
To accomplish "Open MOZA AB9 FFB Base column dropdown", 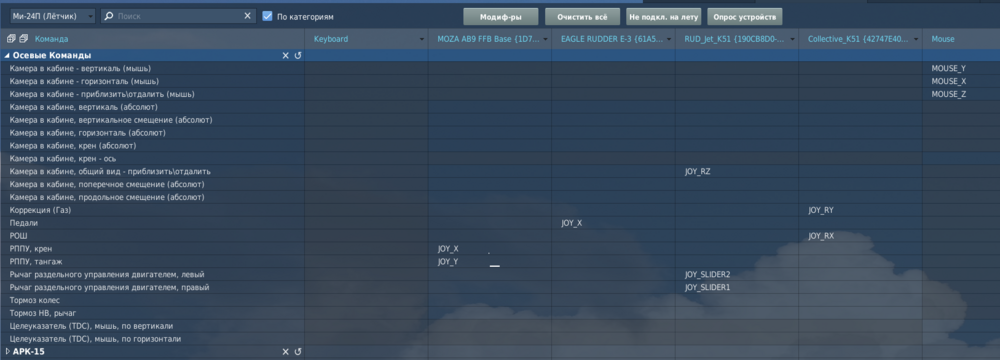I will pyautogui.click(x=545, y=40).
